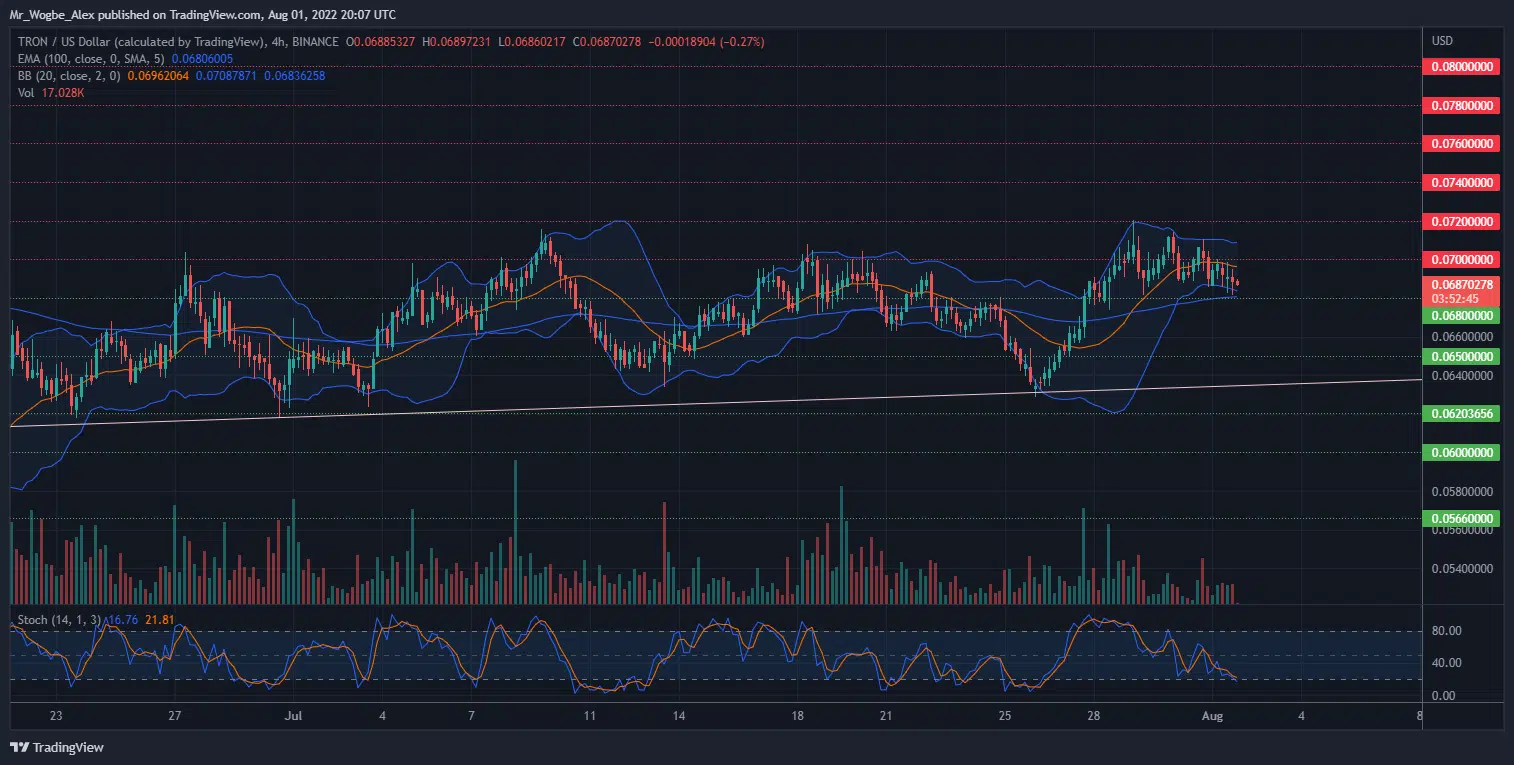The height and width of the screenshot is (765, 1514).
Task: Click the current price 0.06870278 countdown label
Action: pyautogui.click(x=1460, y=291)
